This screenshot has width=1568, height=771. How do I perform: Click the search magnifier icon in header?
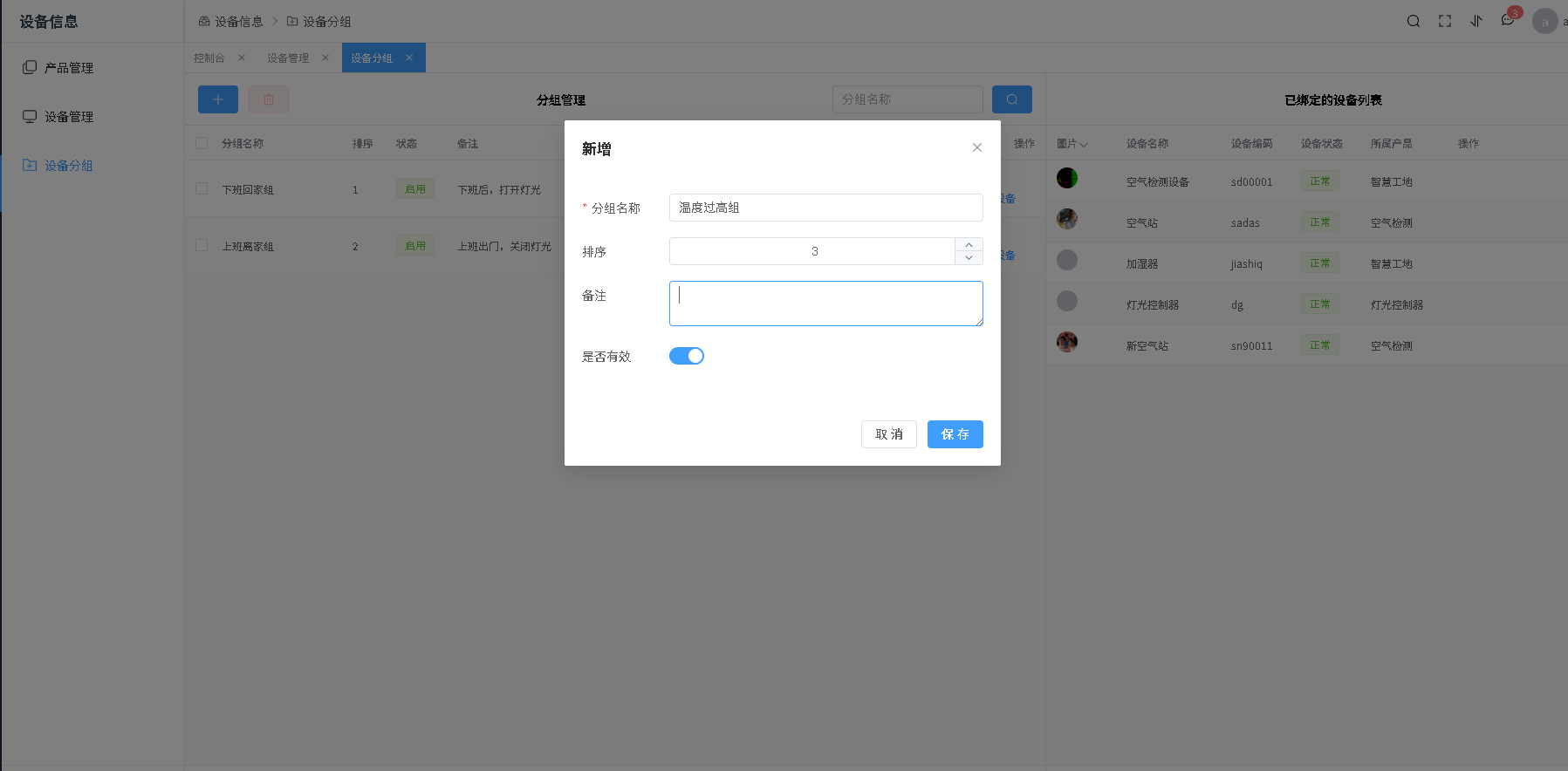coord(1413,21)
